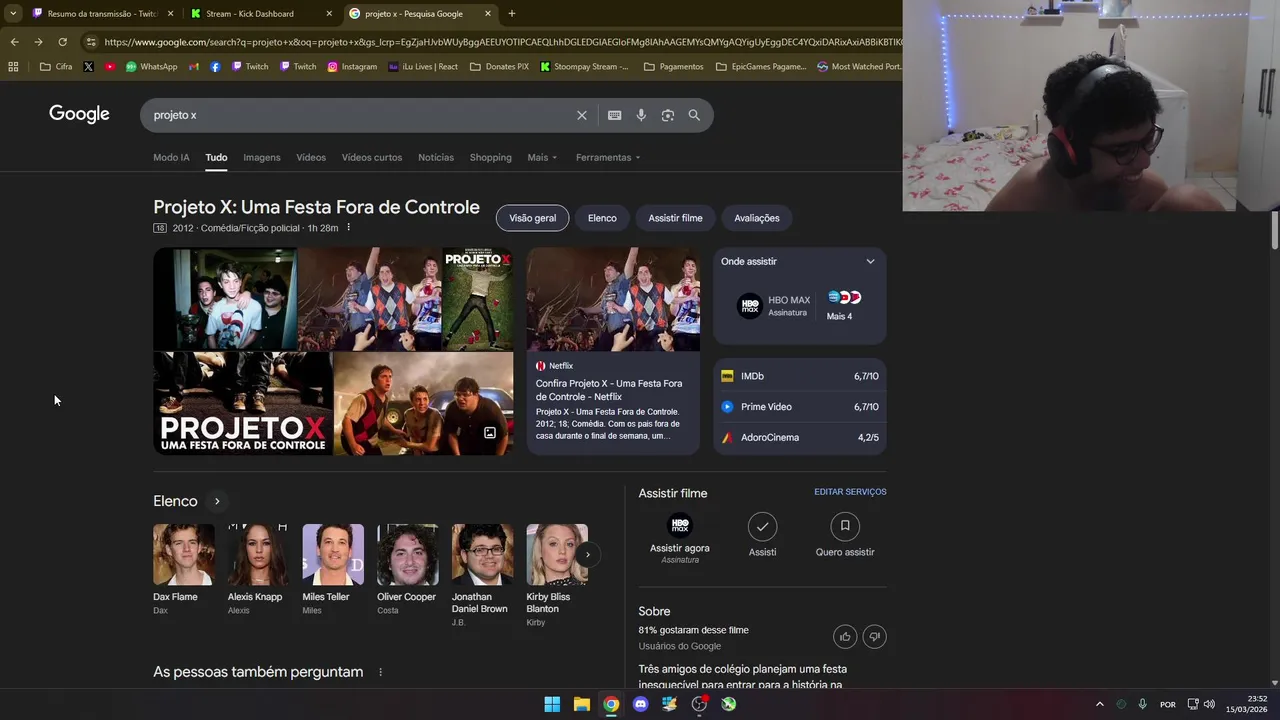Open a new browser tab
This screenshot has height=720, width=1280.
pos(512,14)
